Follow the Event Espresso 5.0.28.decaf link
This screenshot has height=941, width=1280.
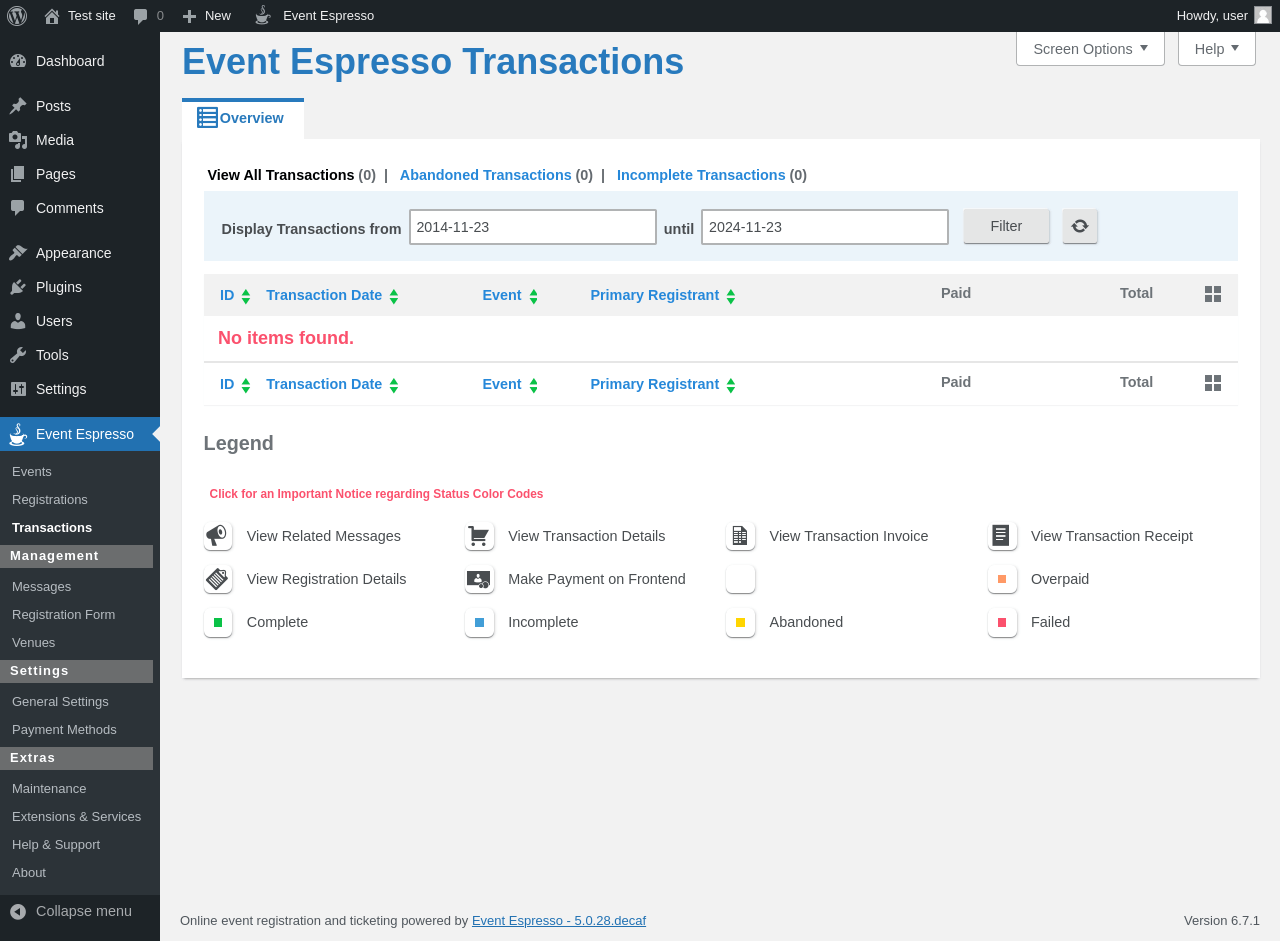[x=559, y=920]
